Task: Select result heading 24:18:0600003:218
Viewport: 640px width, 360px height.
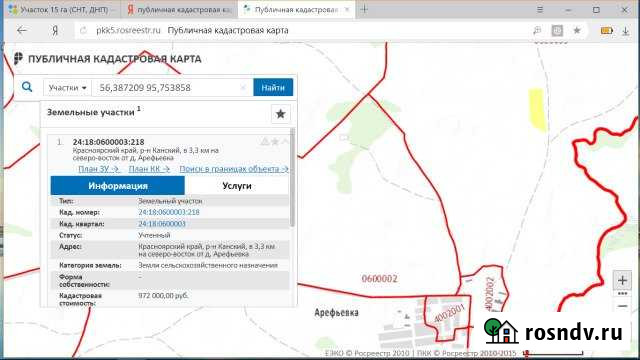Action: pos(109,142)
